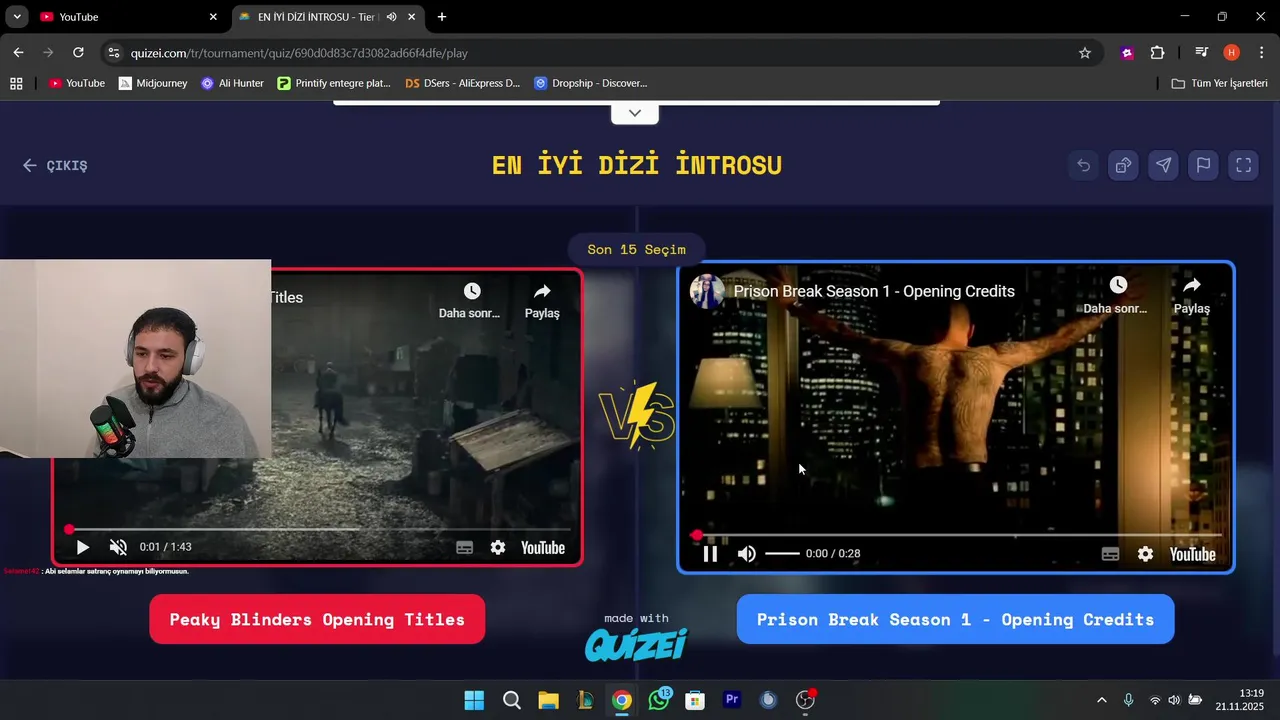Pause the Prison Break video
This screenshot has height=720, width=1280.
[x=710, y=554]
